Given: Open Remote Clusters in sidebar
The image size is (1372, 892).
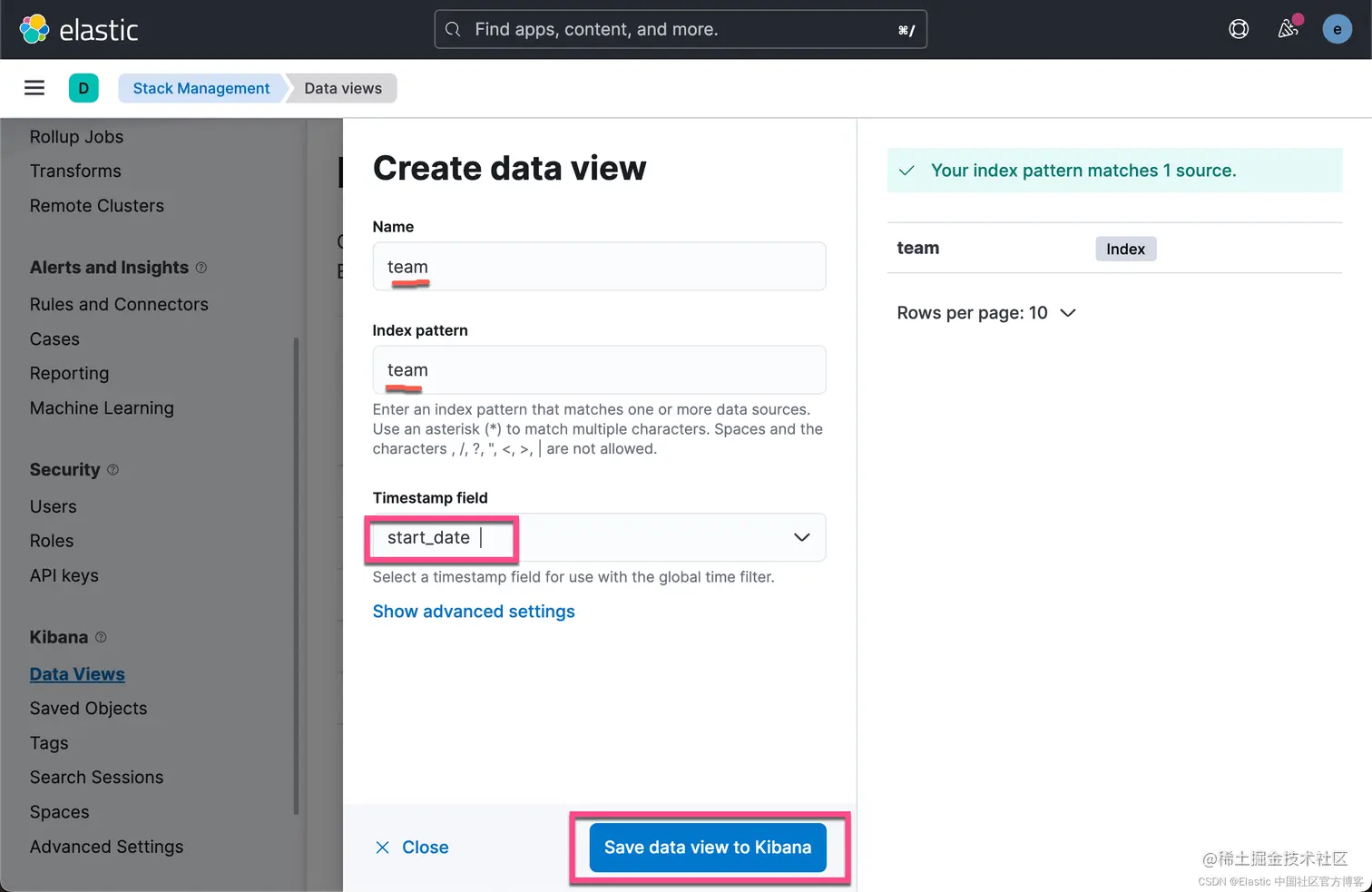Looking at the screenshot, I should click(x=97, y=206).
